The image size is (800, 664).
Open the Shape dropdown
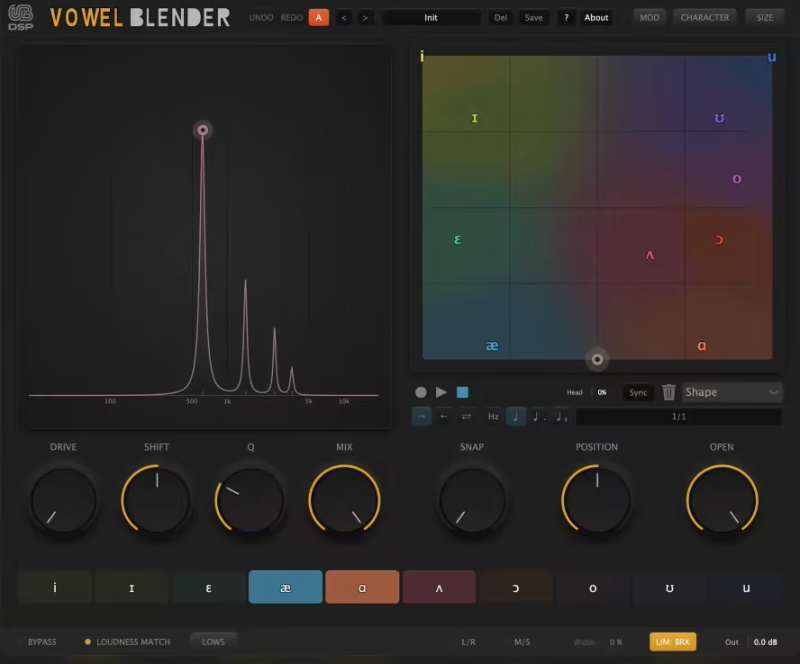[x=732, y=392]
